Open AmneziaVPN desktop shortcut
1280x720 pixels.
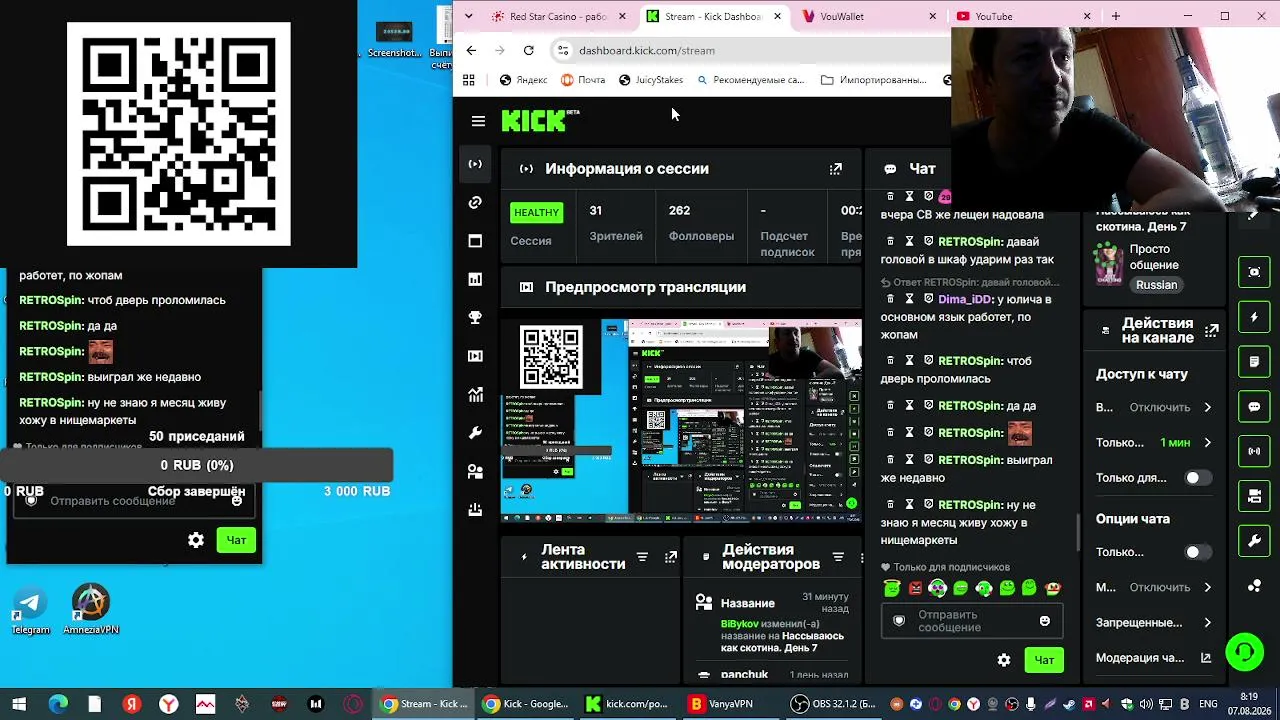pyautogui.click(x=91, y=610)
